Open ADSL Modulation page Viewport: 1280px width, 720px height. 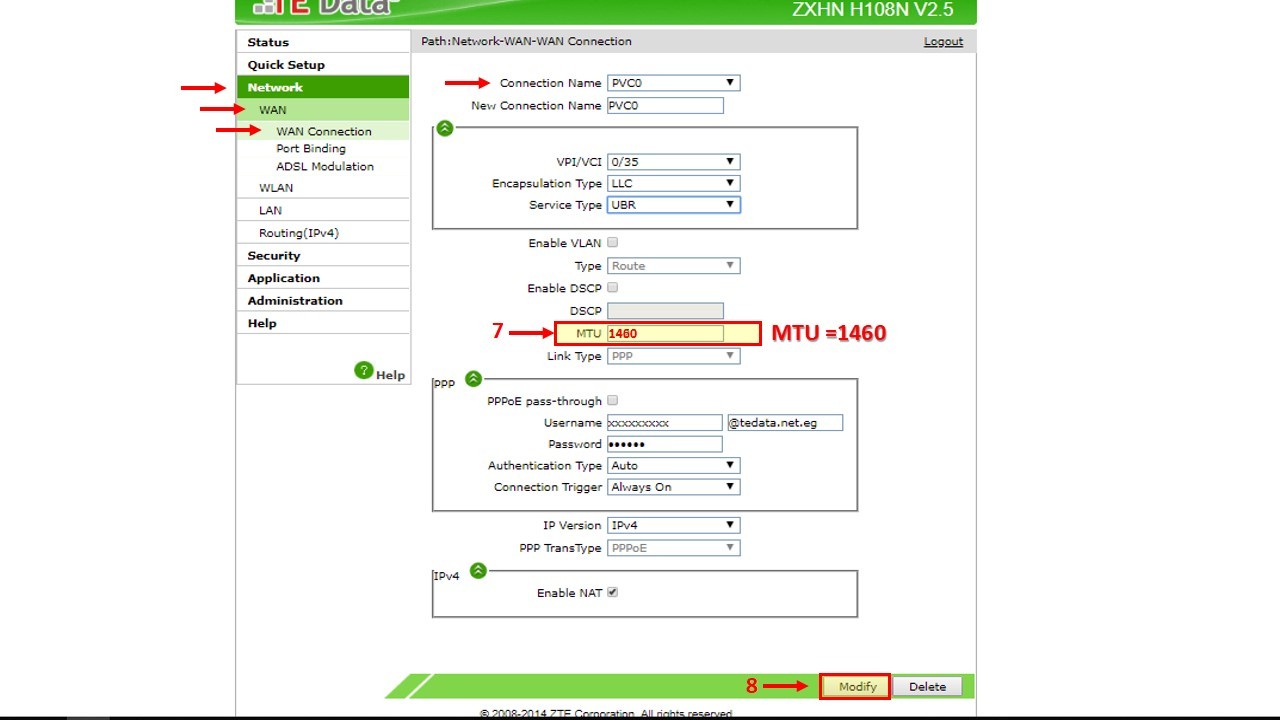(325, 167)
